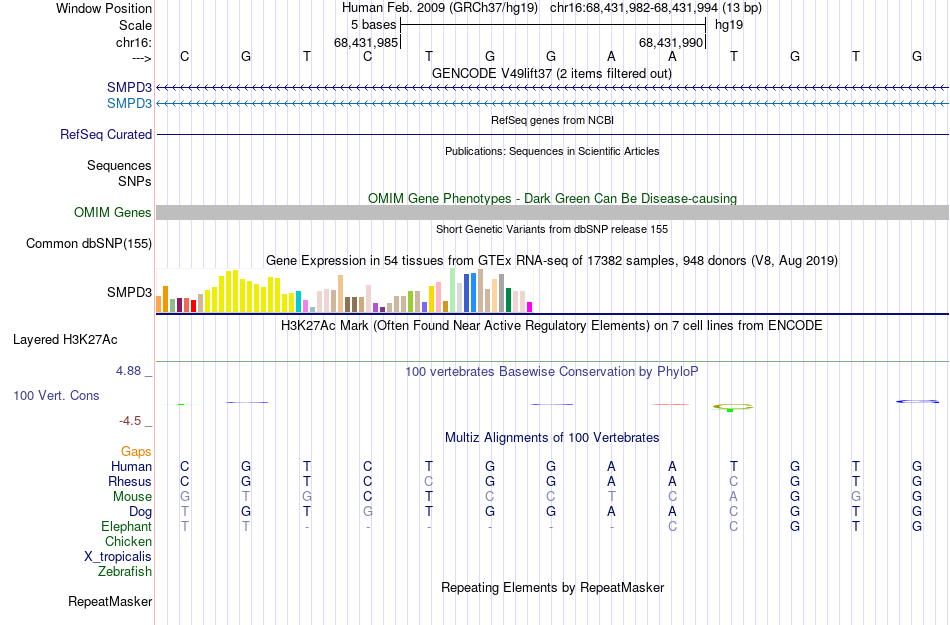Screen dimensions: 950x625
Task: Click the Window Position track label
Action: click(x=104, y=8)
